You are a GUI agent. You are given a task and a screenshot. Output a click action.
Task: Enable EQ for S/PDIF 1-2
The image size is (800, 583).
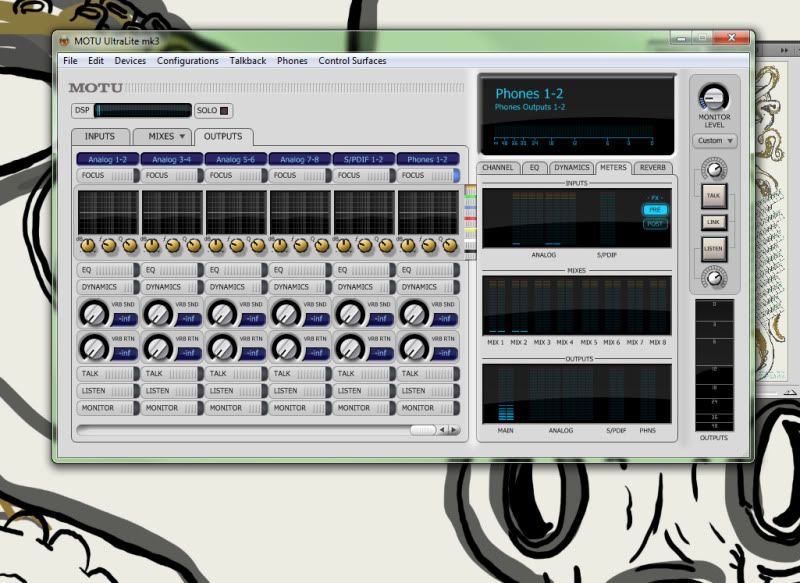(x=364, y=270)
